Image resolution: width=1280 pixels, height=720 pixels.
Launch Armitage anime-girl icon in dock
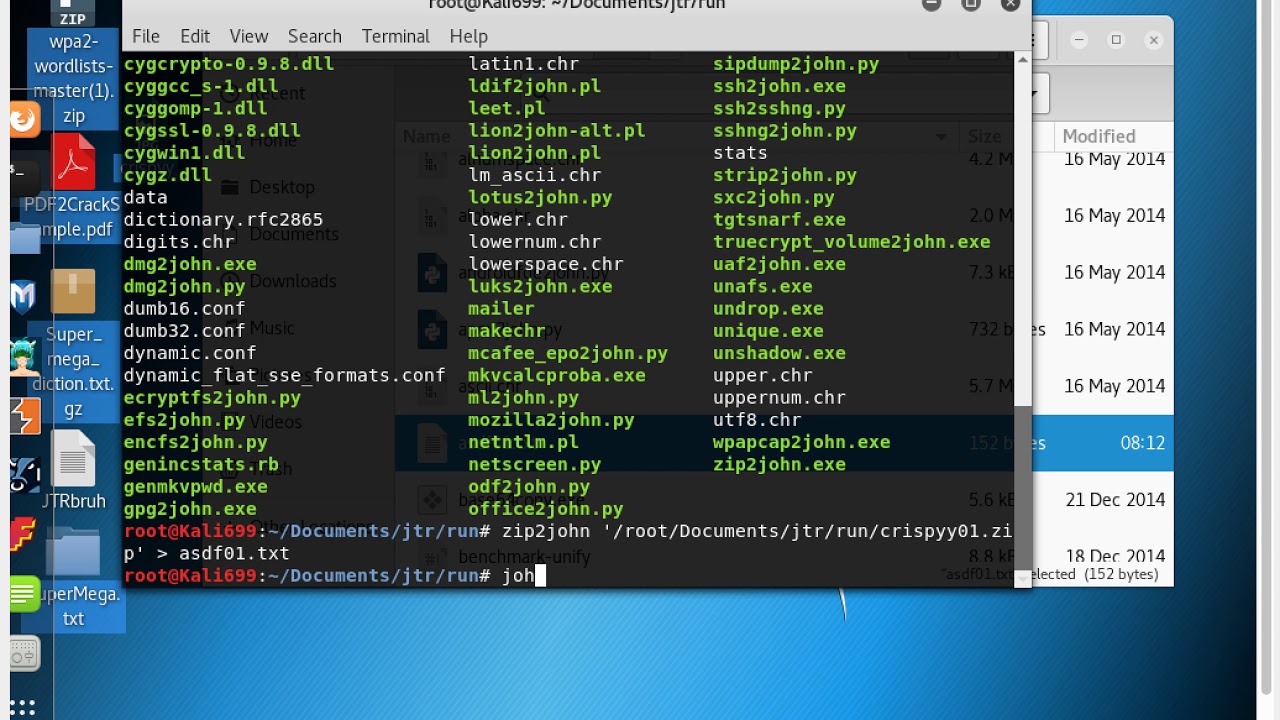[23, 357]
